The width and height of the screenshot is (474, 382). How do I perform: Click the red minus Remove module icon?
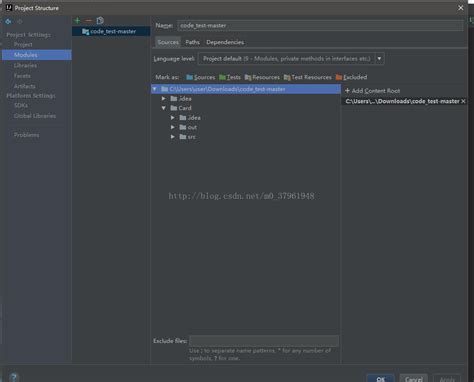click(88, 21)
